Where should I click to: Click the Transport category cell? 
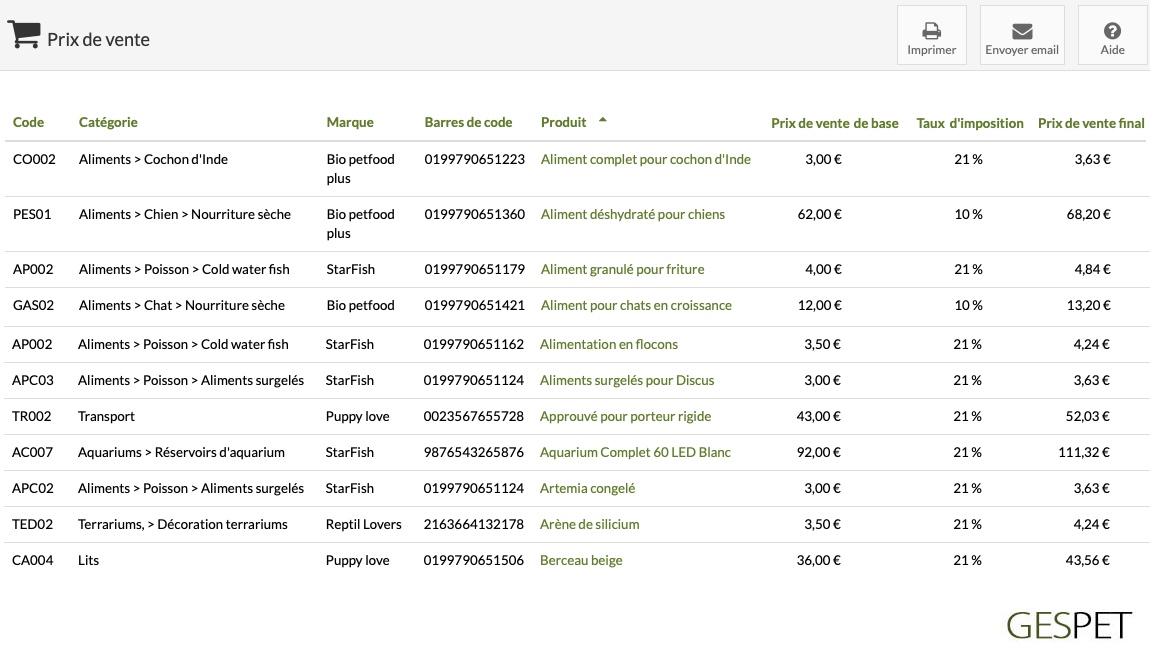coord(106,416)
